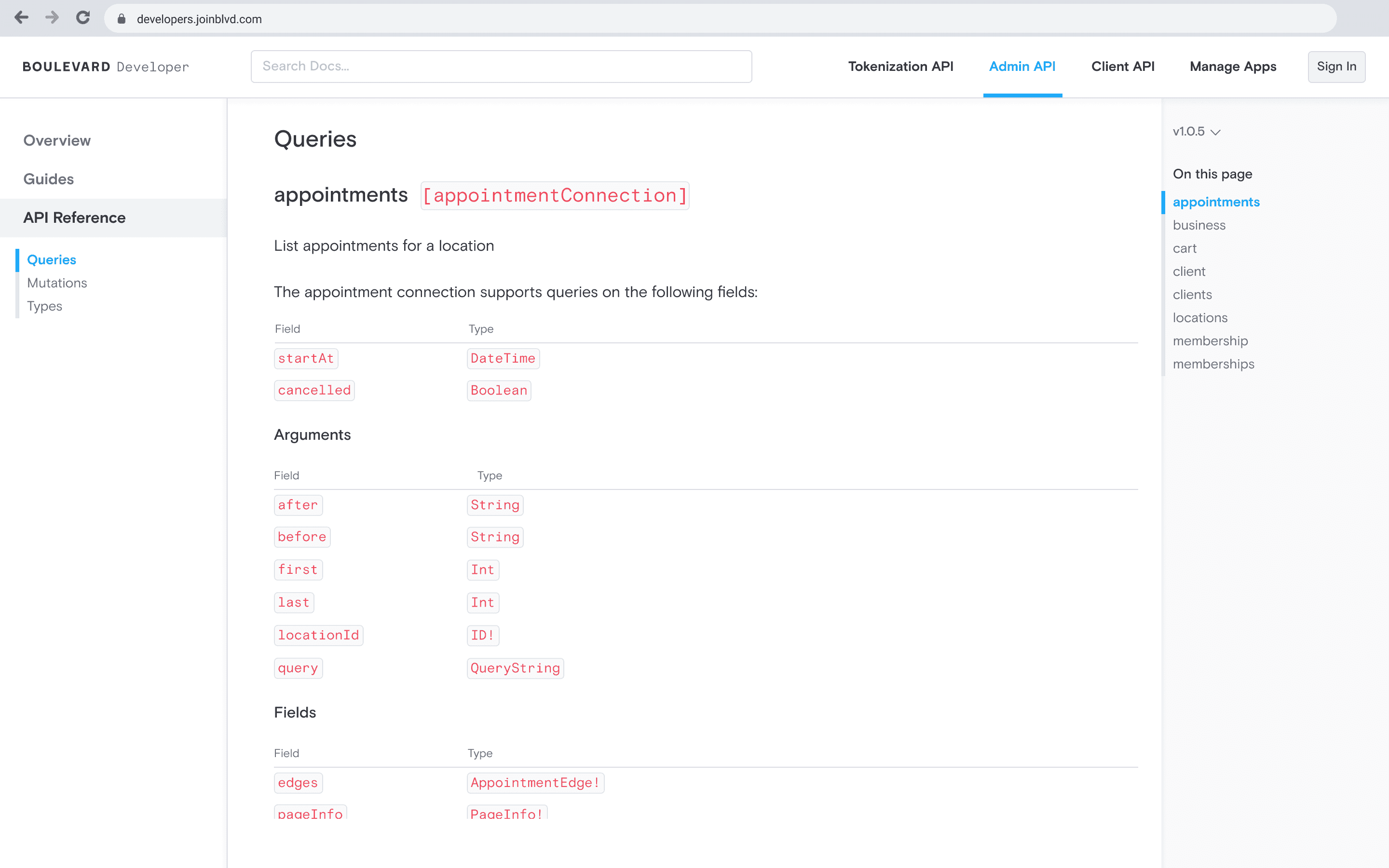This screenshot has width=1389, height=868.
Task: Click the Sign In button
Action: (x=1335, y=67)
